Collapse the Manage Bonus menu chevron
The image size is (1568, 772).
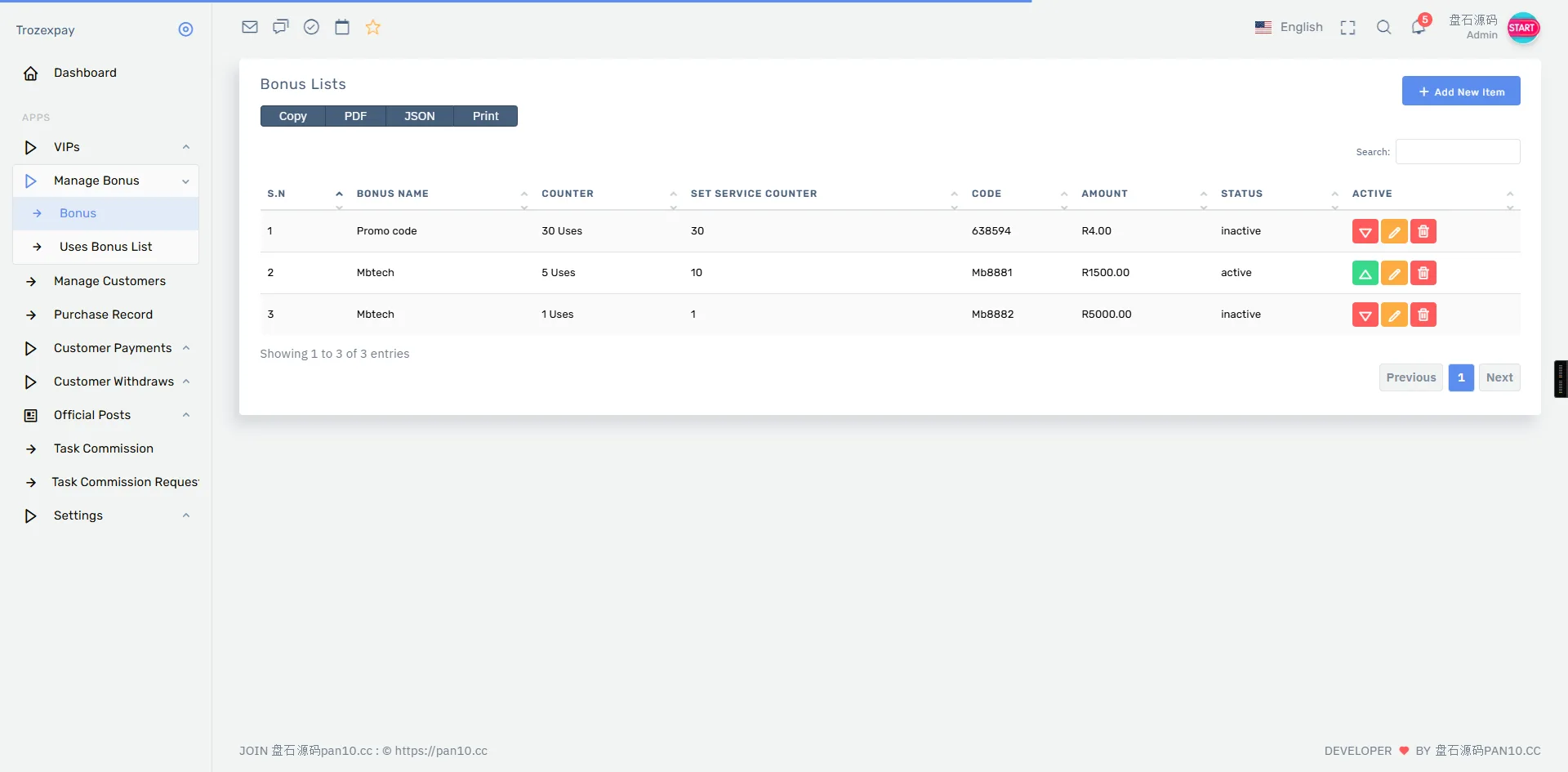coord(186,181)
